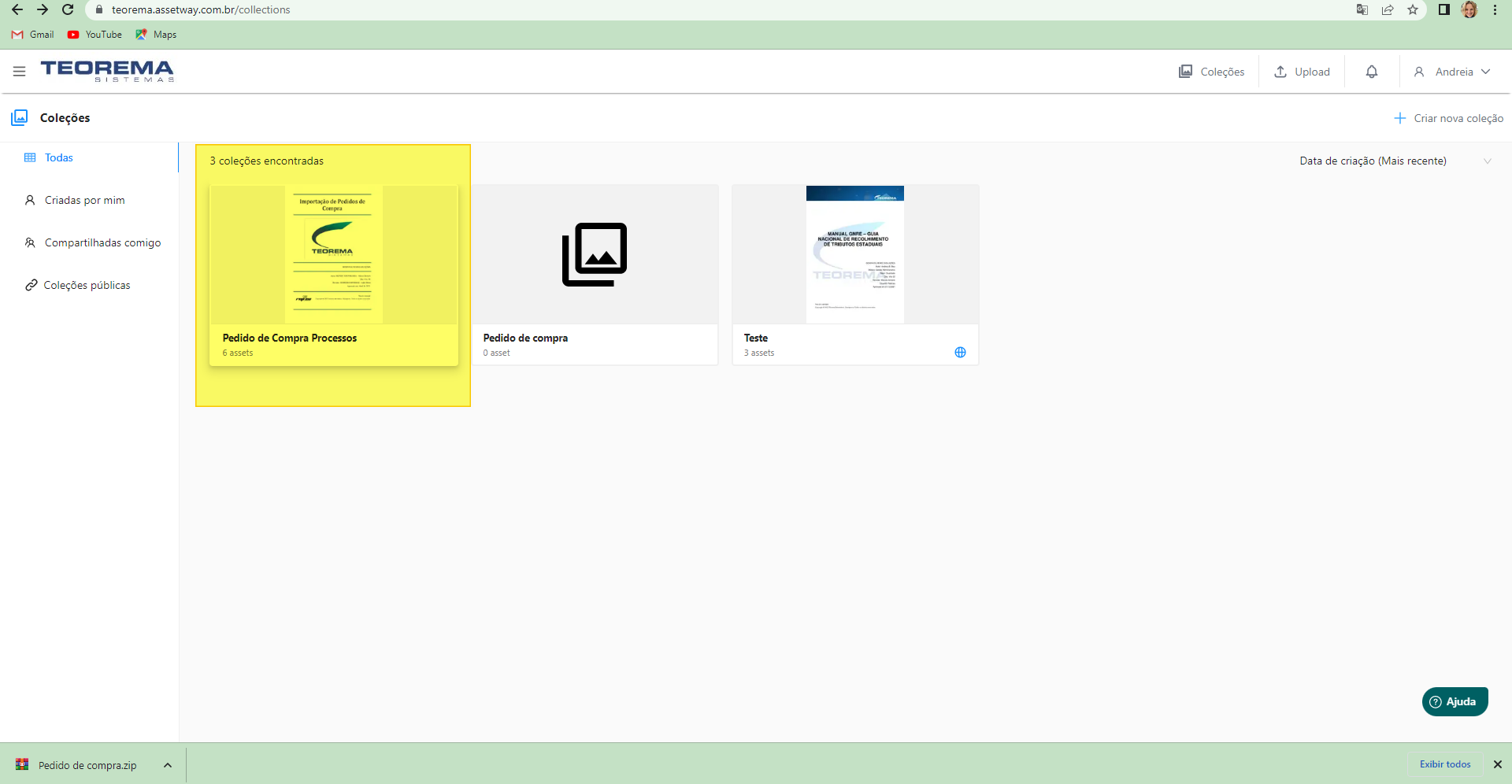The image size is (1512, 784).
Task: Click the public globe icon on Teste
Action: pos(960,353)
